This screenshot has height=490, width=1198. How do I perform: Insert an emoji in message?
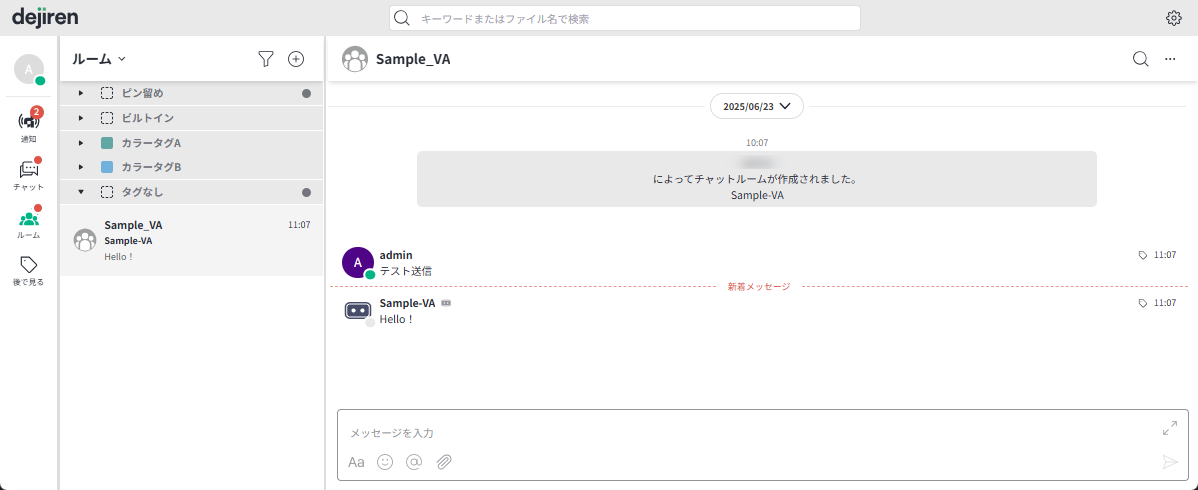(x=385, y=462)
